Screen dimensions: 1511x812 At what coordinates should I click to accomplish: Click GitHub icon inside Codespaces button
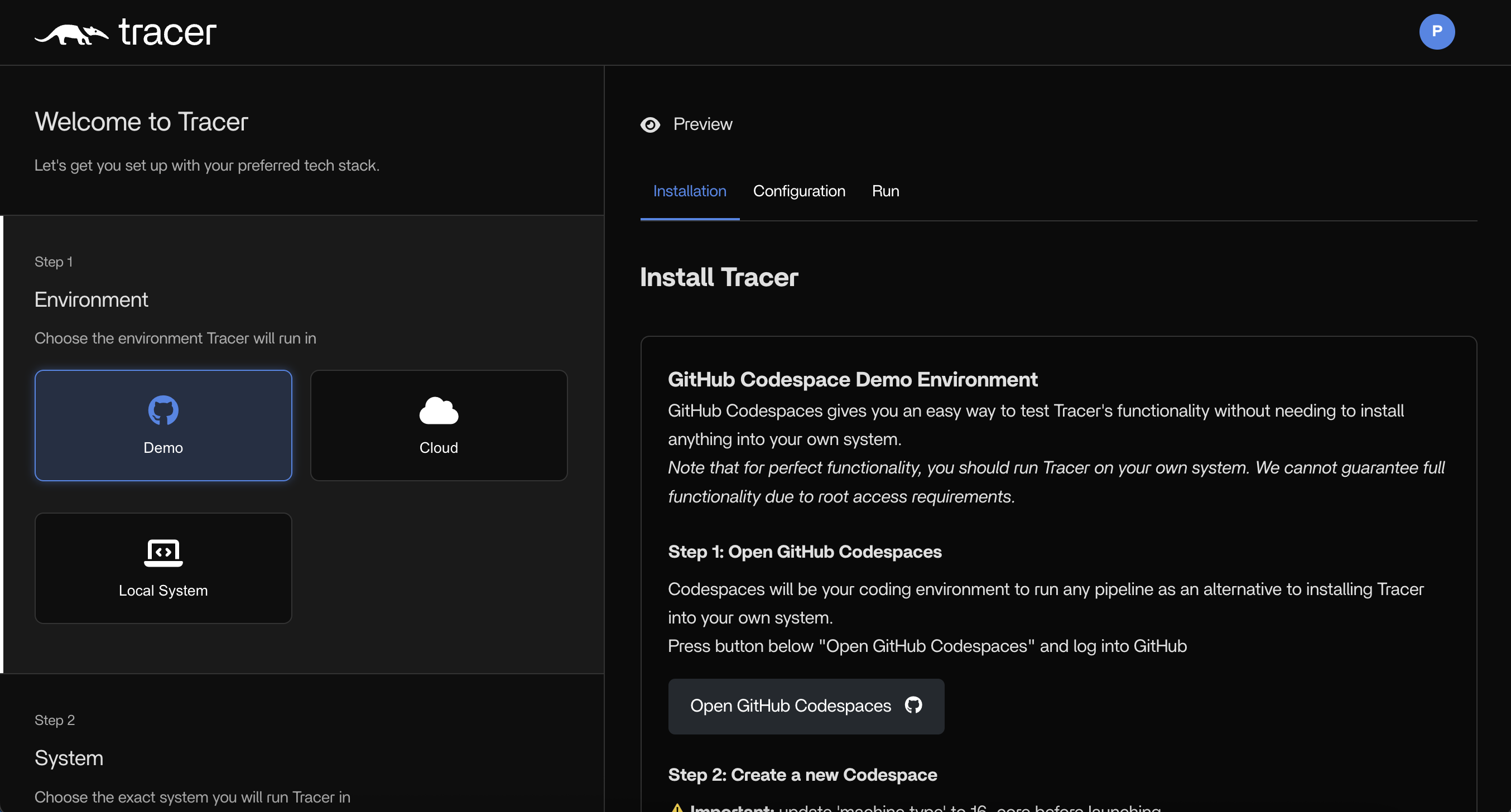[x=913, y=705]
